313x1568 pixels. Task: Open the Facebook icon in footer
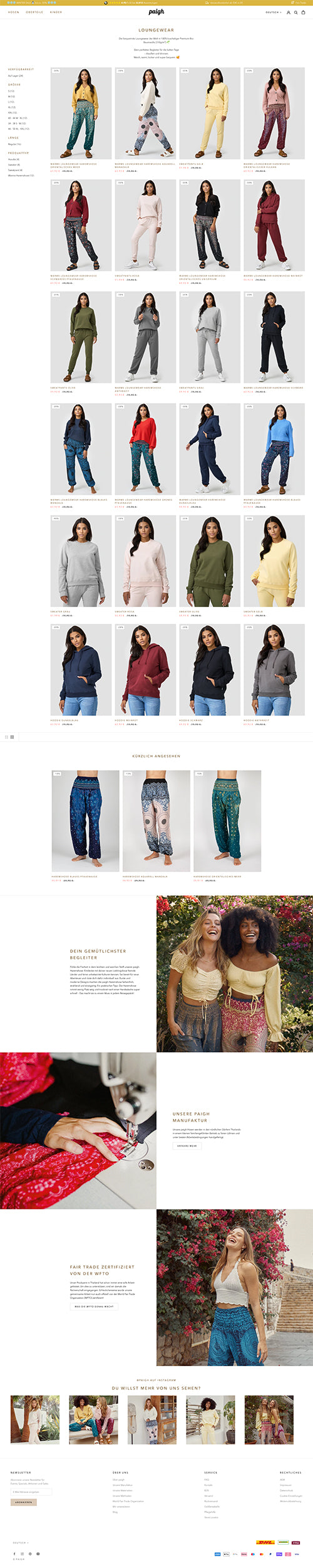pos(14,1554)
